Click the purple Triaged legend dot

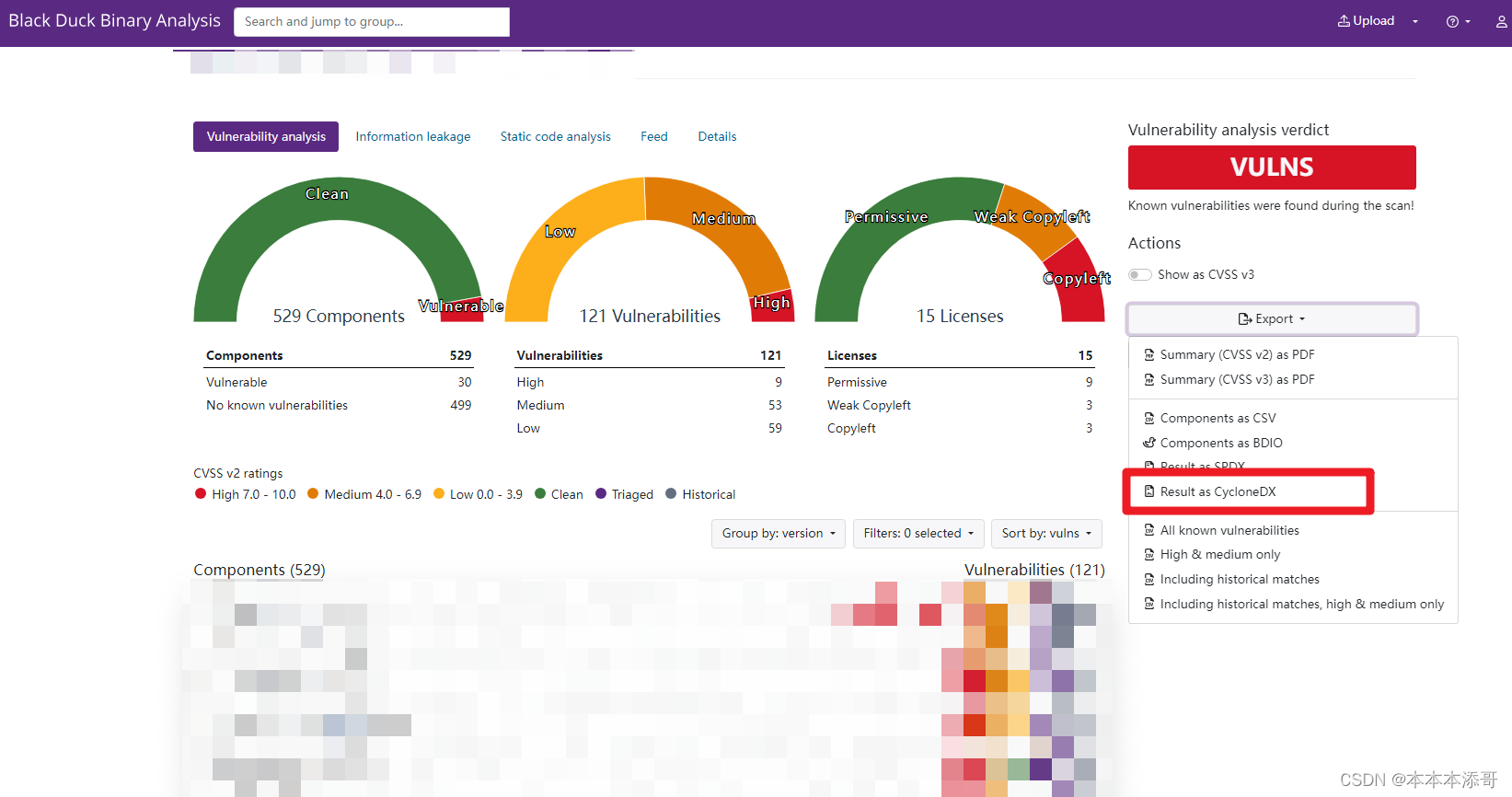[x=601, y=493]
